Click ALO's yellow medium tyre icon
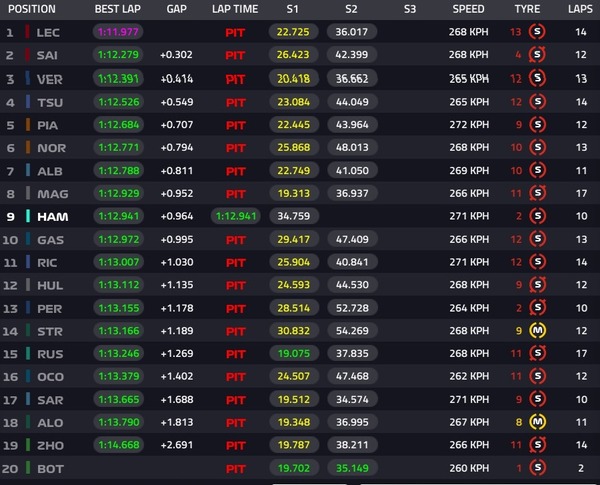This screenshot has width=600, height=485. (537, 422)
